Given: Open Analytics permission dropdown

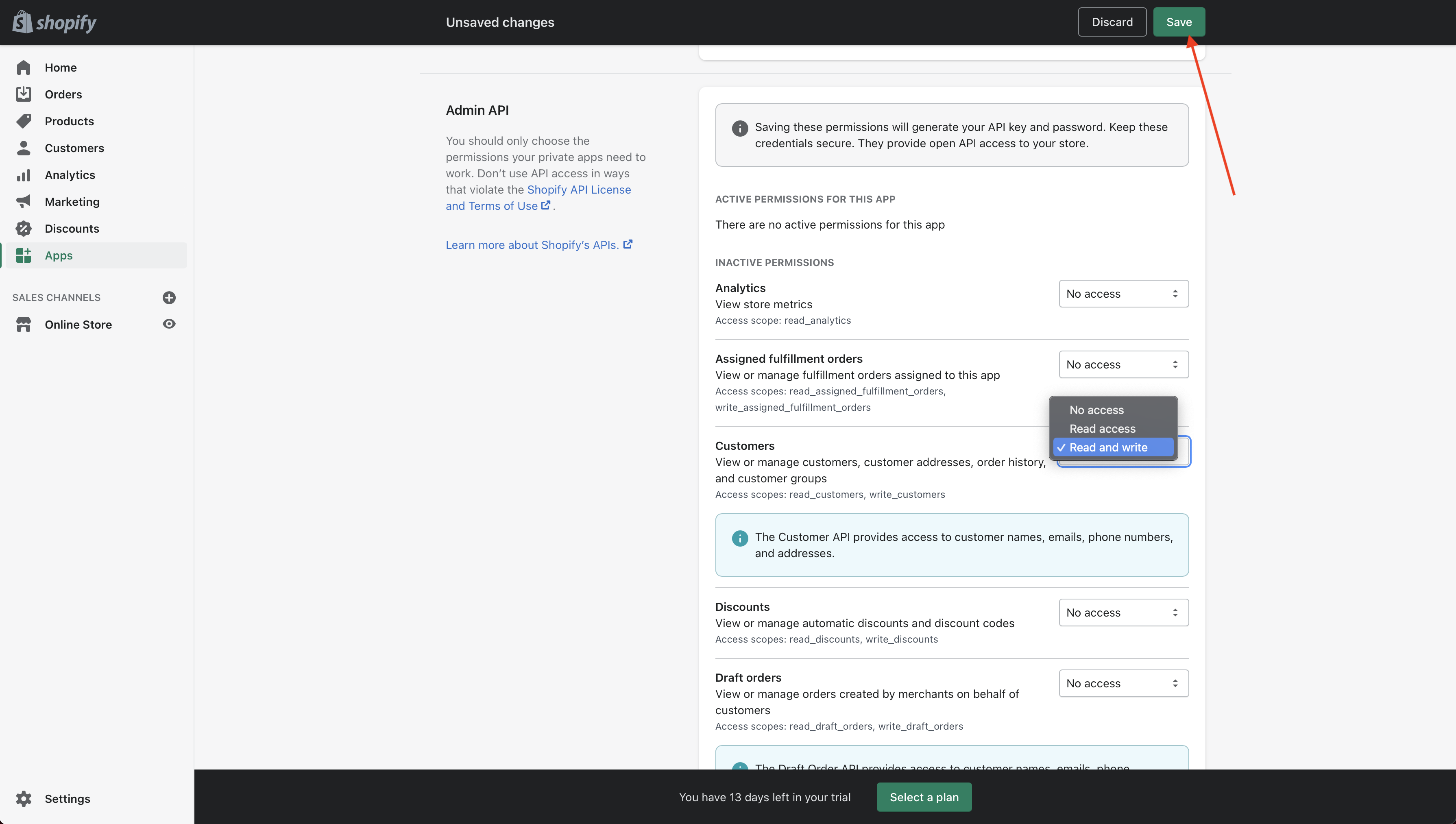Looking at the screenshot, I should click(1123, 294).
